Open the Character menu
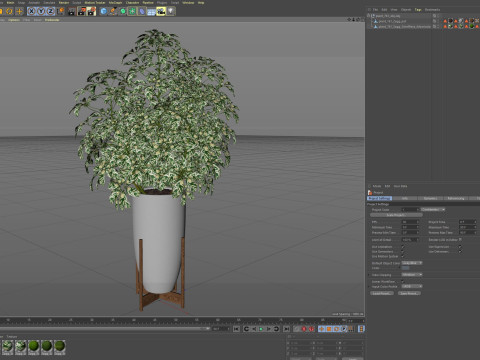The height and width of the screenshot is (360, 480). click(x=132, y=2)
